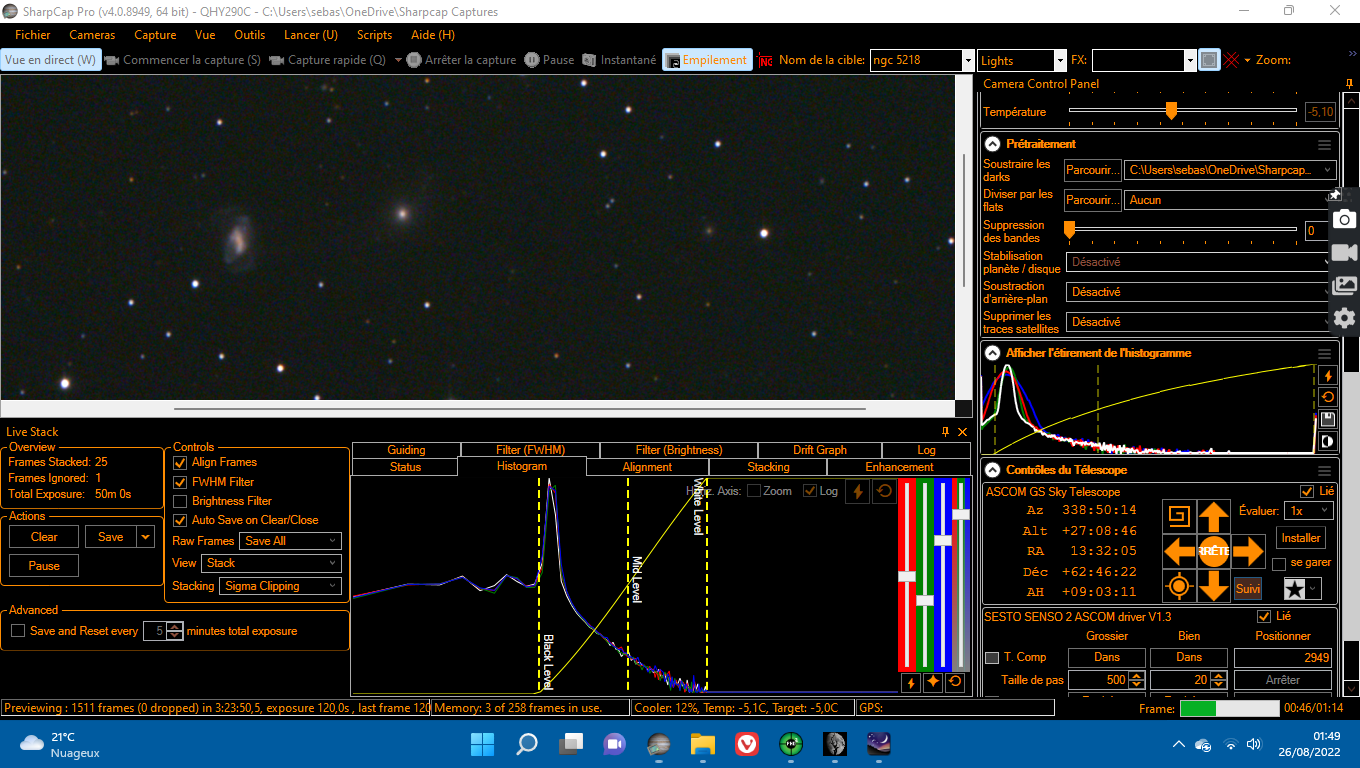
Task: Click the blue channel slider handle
Action: click(x=942, y=540)
